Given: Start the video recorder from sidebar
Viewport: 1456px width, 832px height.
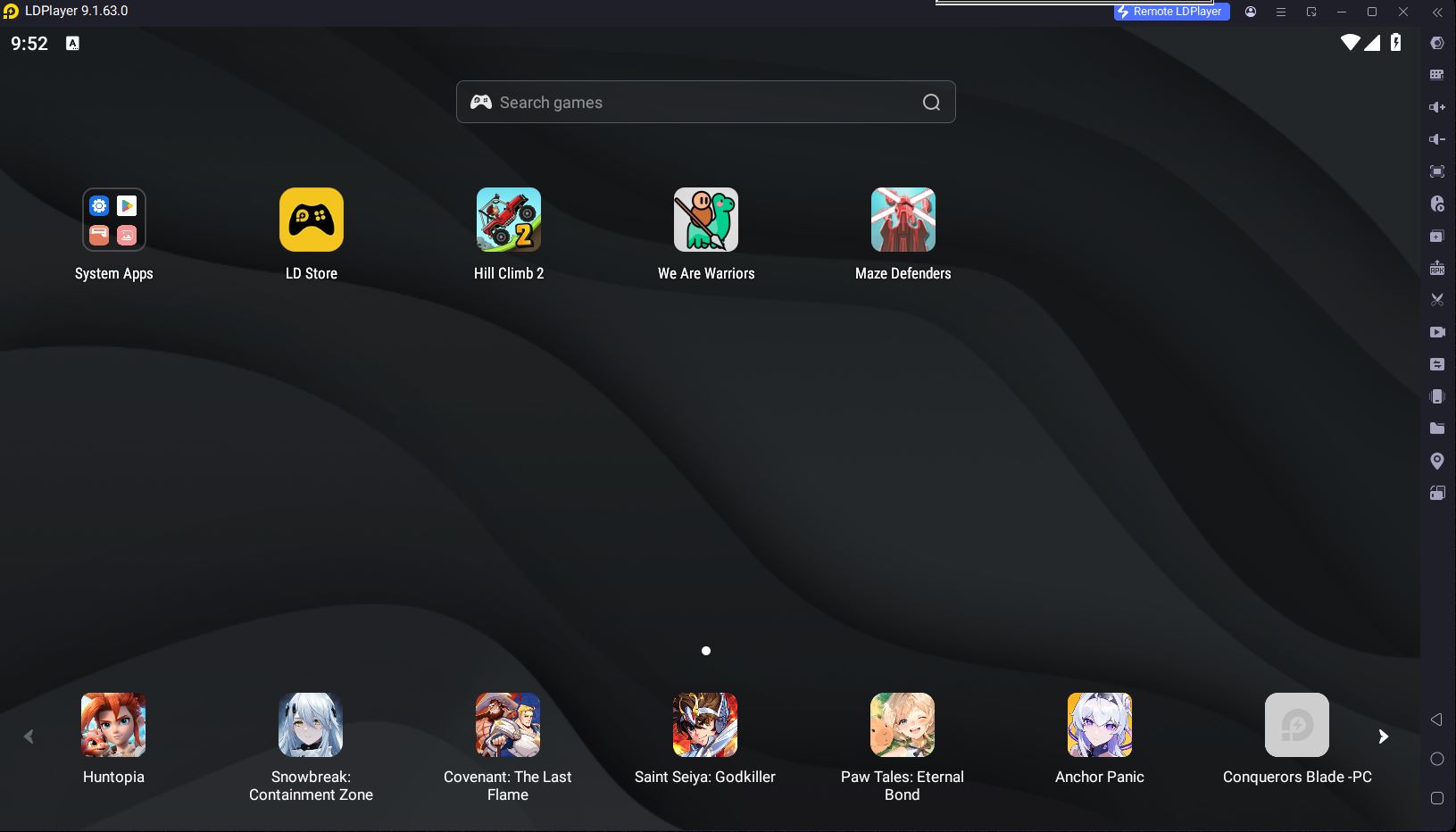Looking at the screenshot, I should click(1436, 332).
